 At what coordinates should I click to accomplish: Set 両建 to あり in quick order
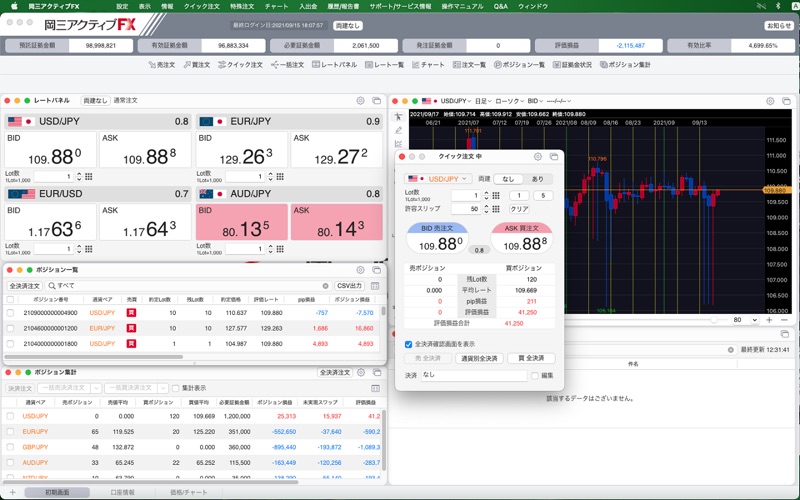pos(538,178)
